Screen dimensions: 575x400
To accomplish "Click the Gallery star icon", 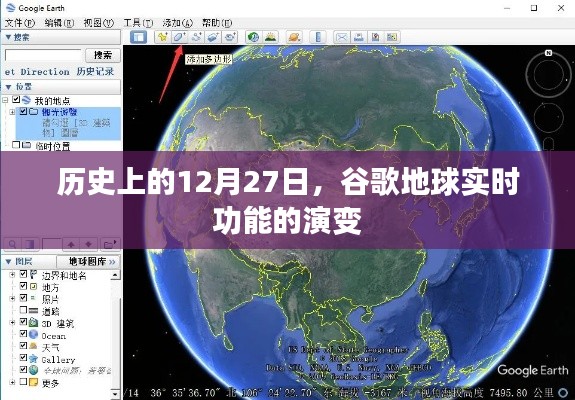I will (33, 358).
